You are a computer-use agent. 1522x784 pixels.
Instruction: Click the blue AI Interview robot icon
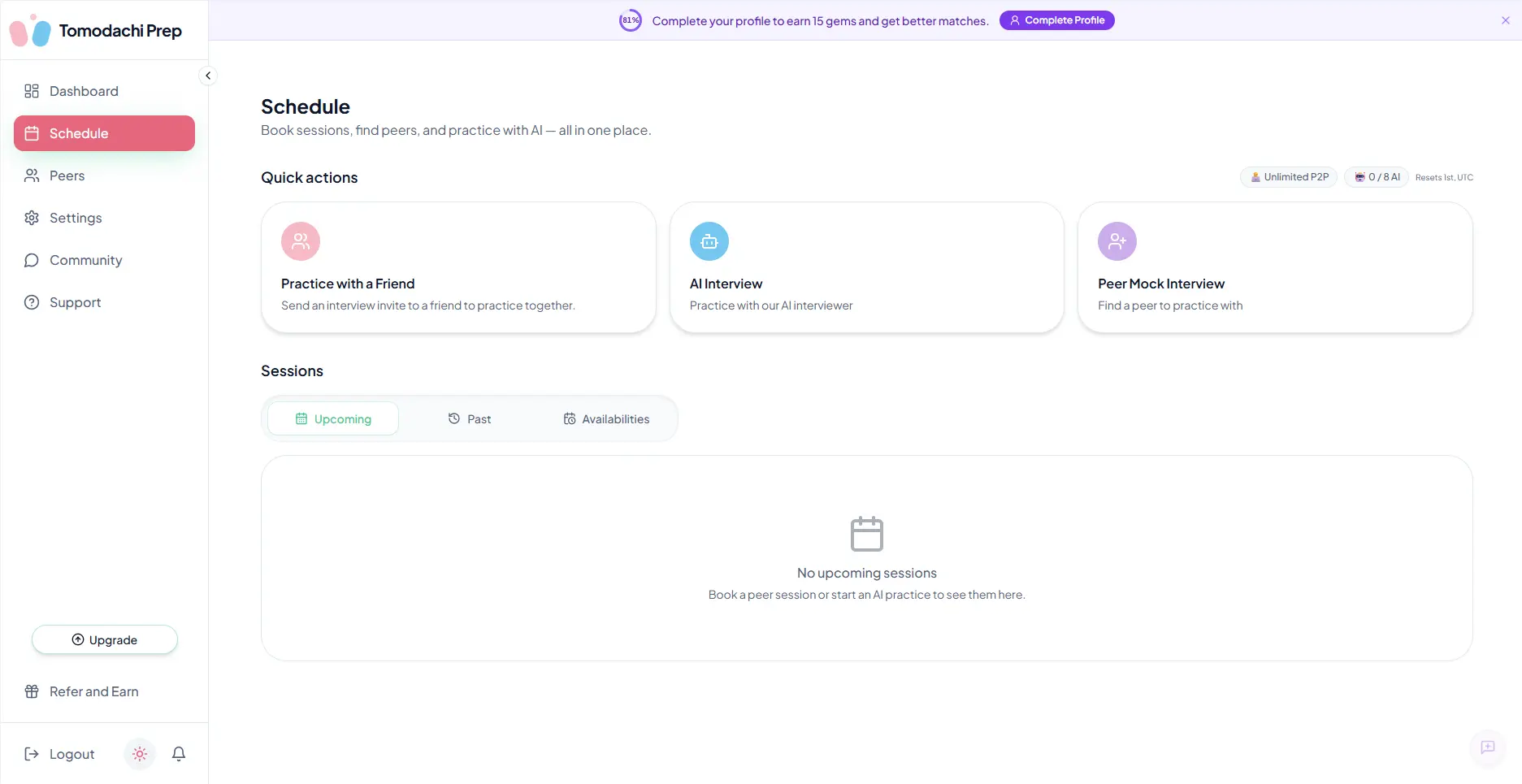pos(709,241)
